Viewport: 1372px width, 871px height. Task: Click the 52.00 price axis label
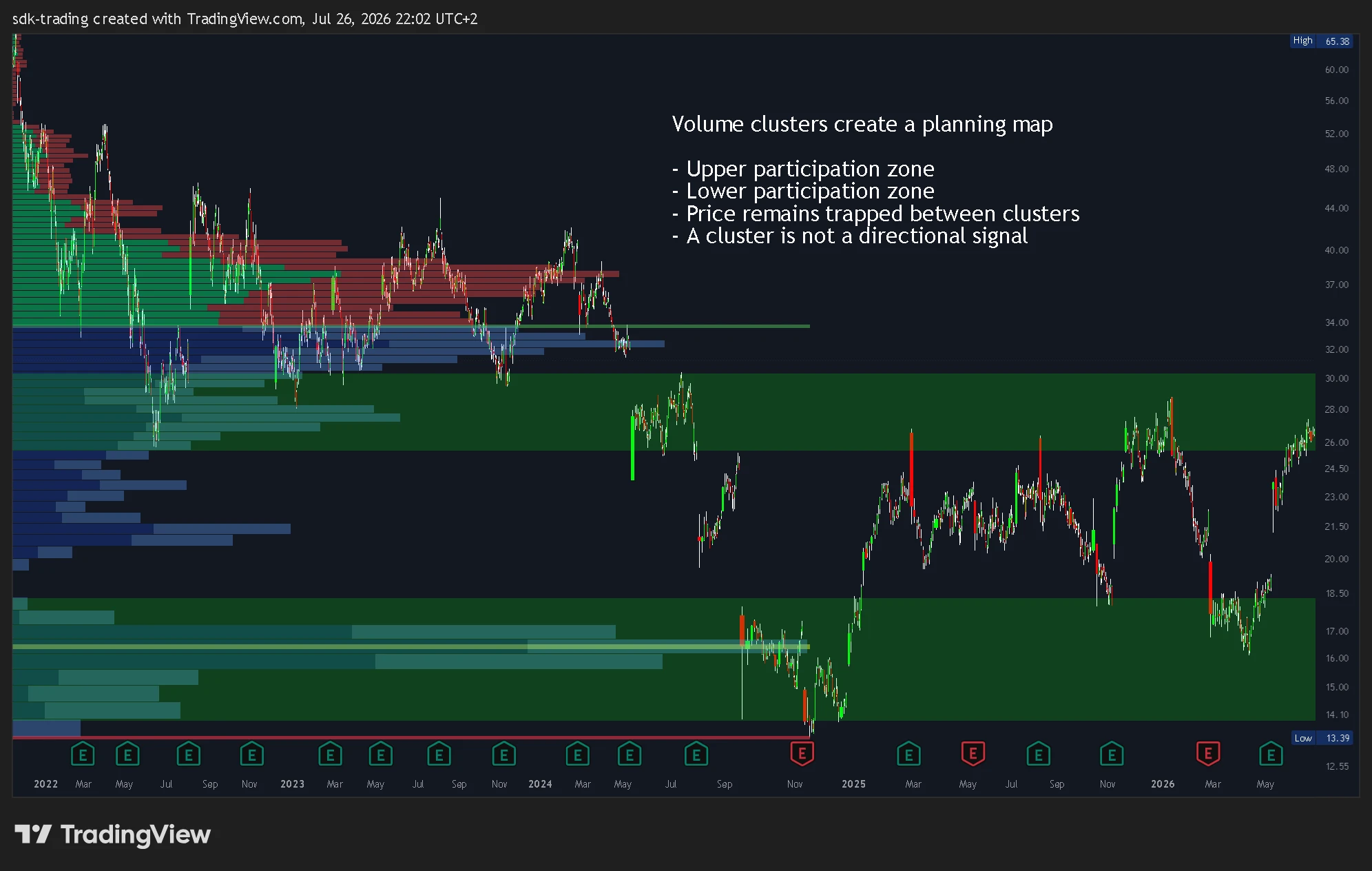[x=1336, y=134]
